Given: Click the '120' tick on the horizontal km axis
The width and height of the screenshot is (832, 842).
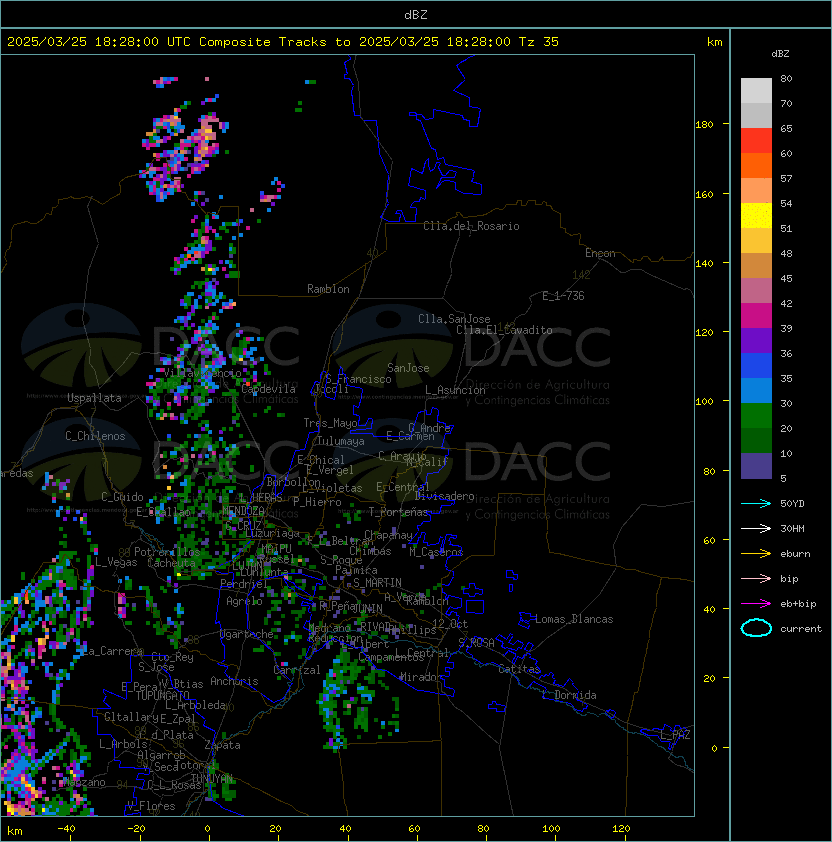Looking at the screenshot, I should 621,829.
